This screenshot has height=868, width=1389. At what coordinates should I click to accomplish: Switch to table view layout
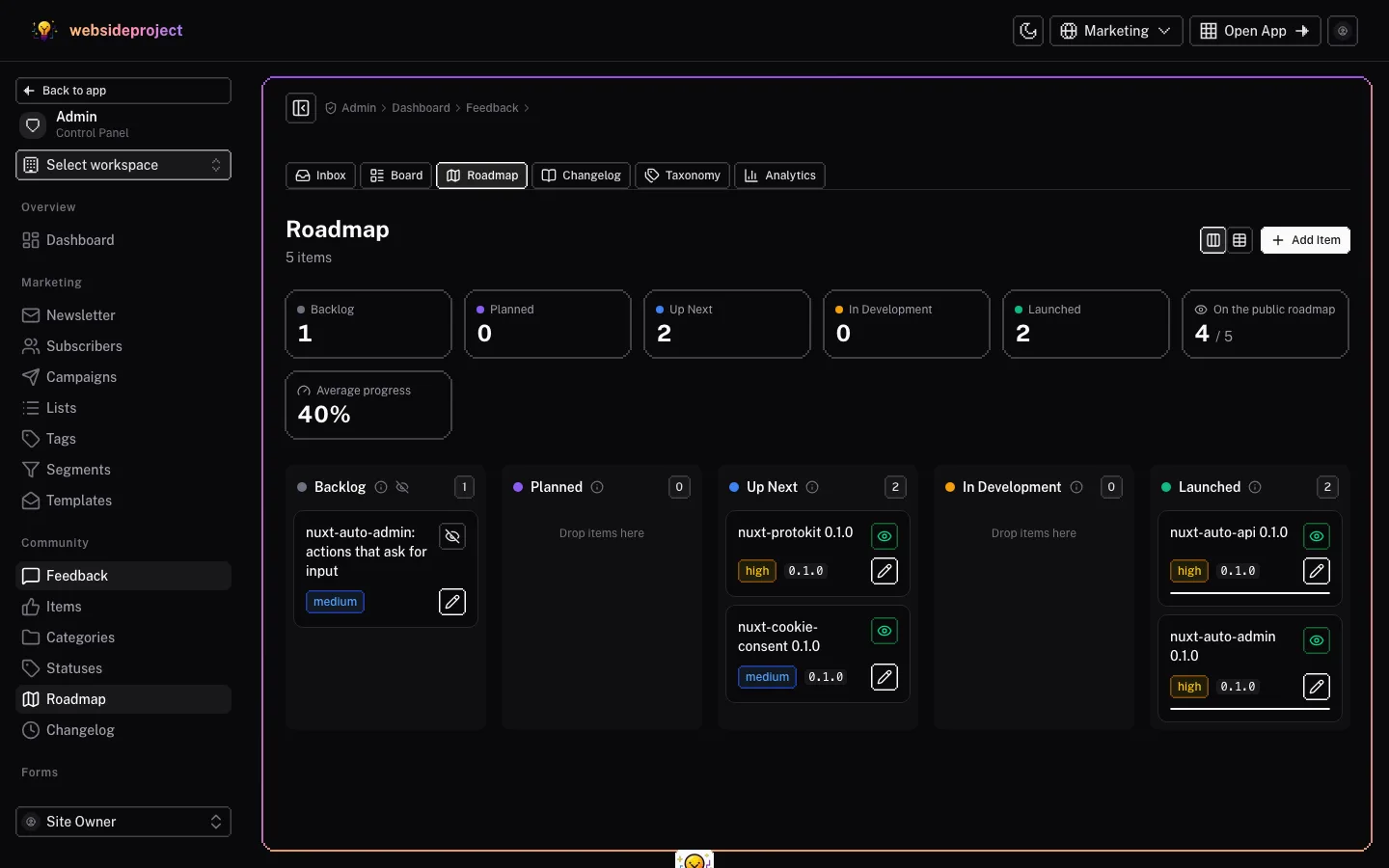1239,240
